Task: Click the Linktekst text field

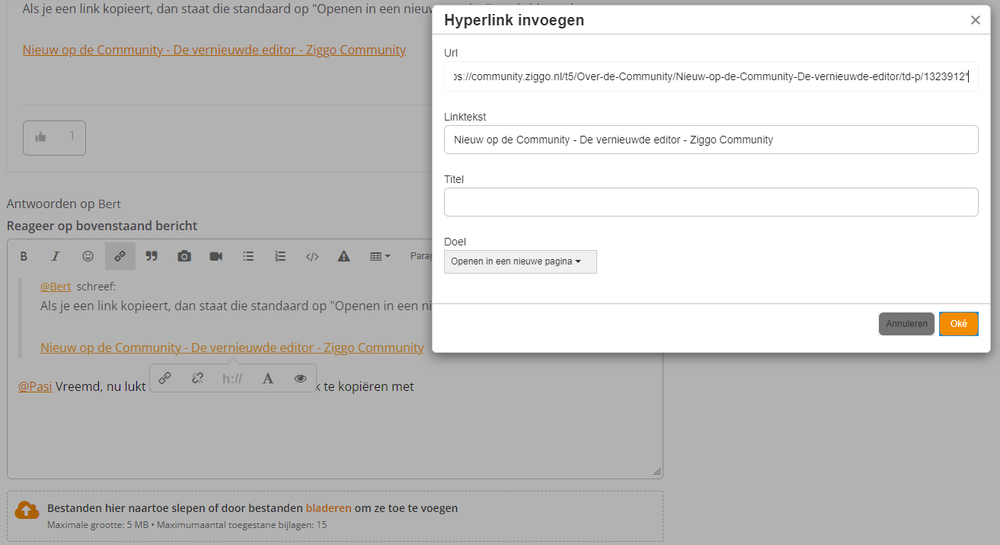Action: pos(710,140)
